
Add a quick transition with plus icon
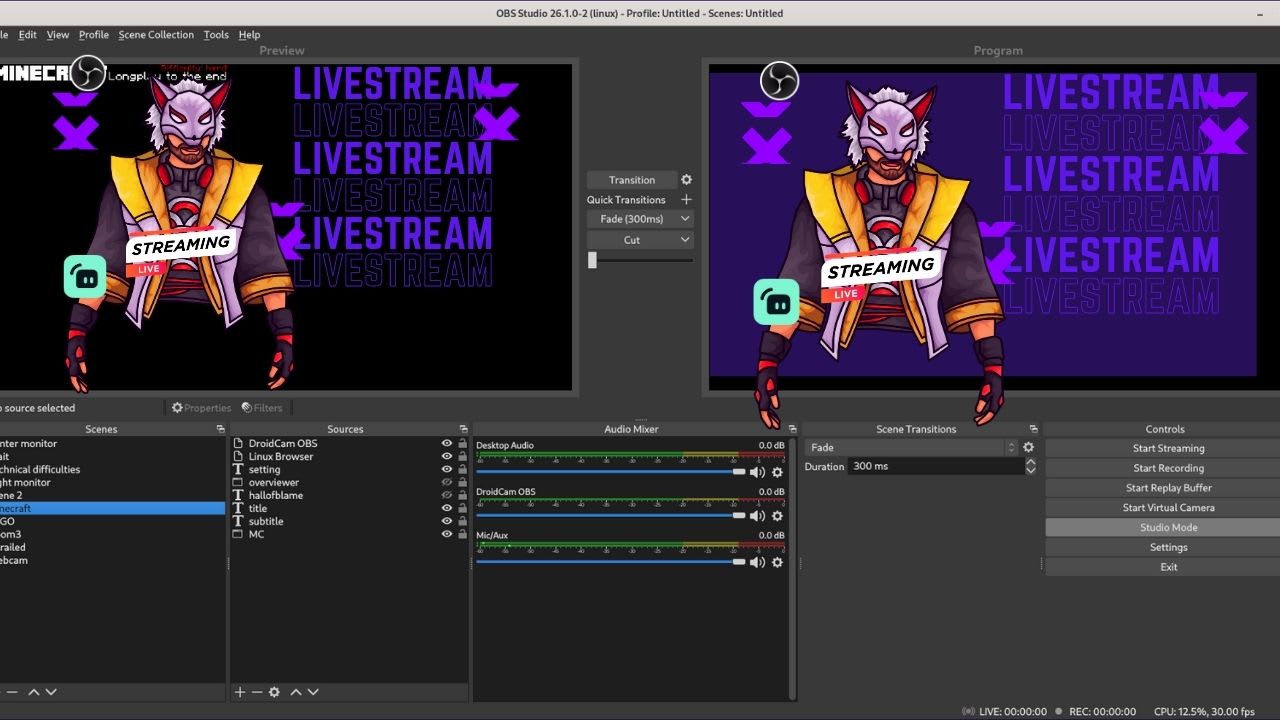pos(686,200)
